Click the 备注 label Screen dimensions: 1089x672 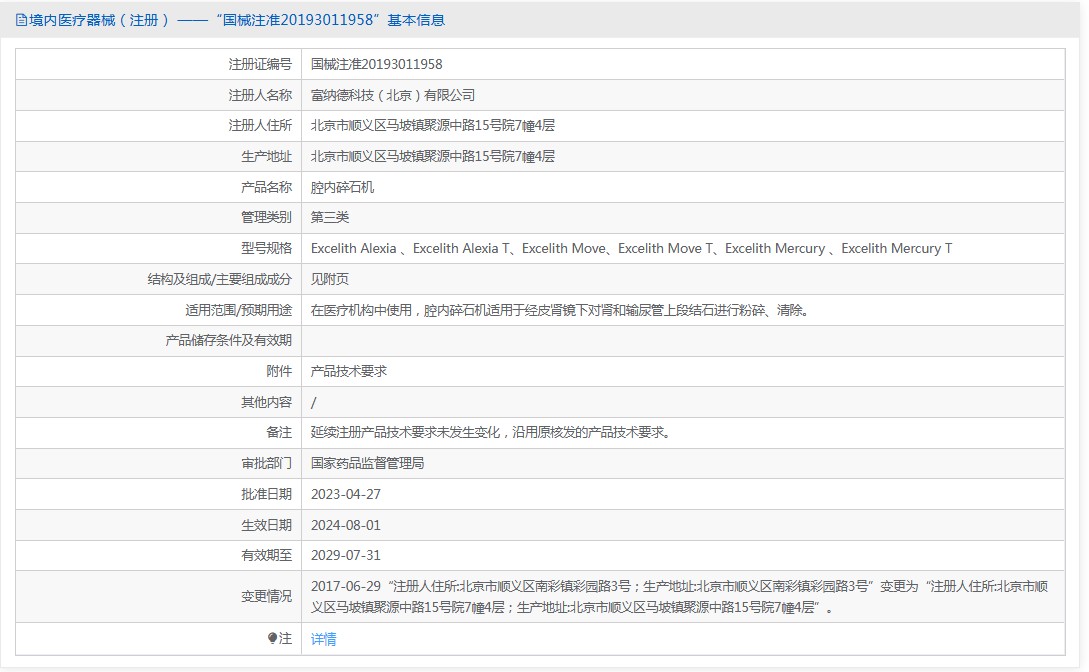tap(279, 432)
